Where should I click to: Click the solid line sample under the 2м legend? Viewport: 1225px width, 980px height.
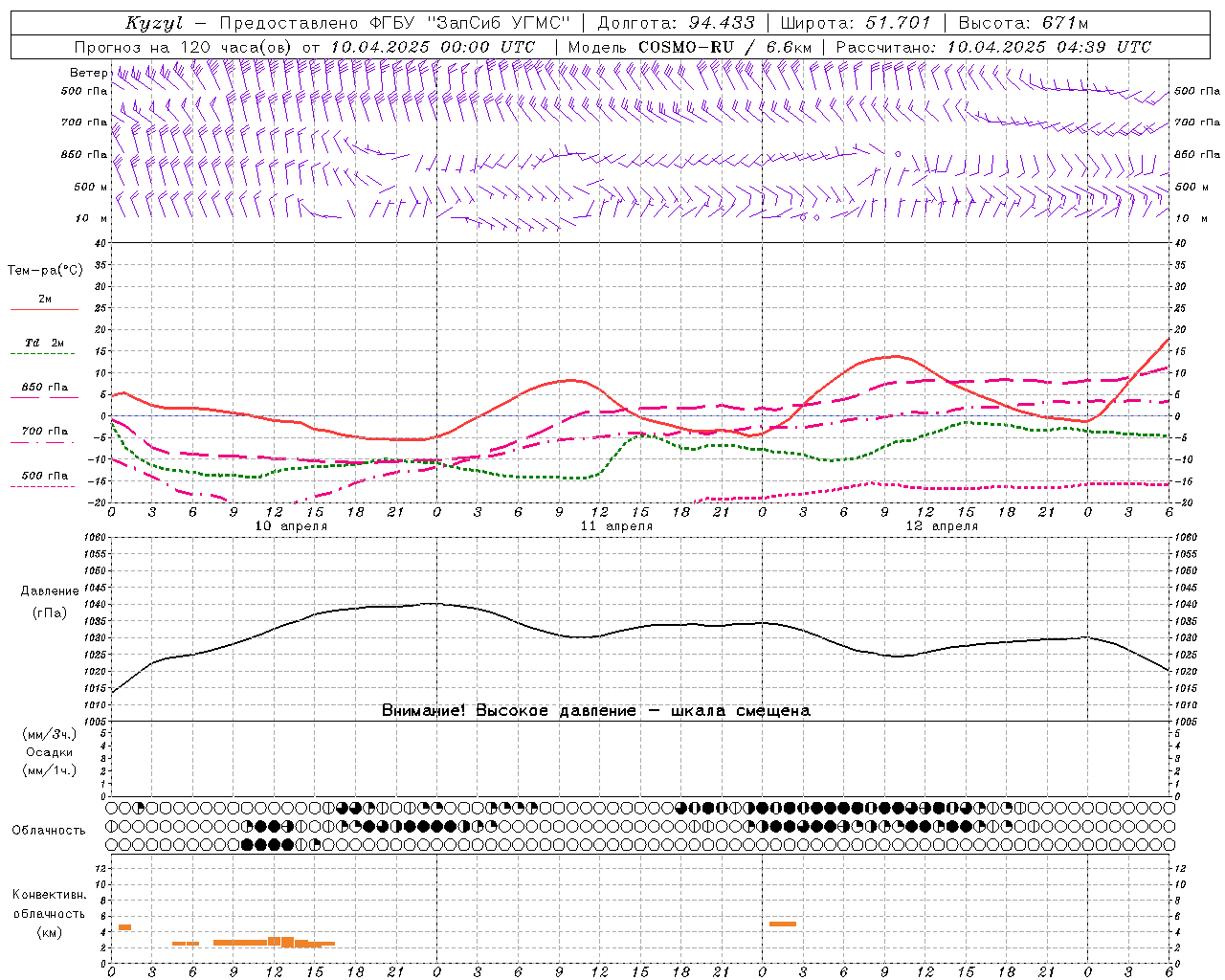[x=44, y=309]
